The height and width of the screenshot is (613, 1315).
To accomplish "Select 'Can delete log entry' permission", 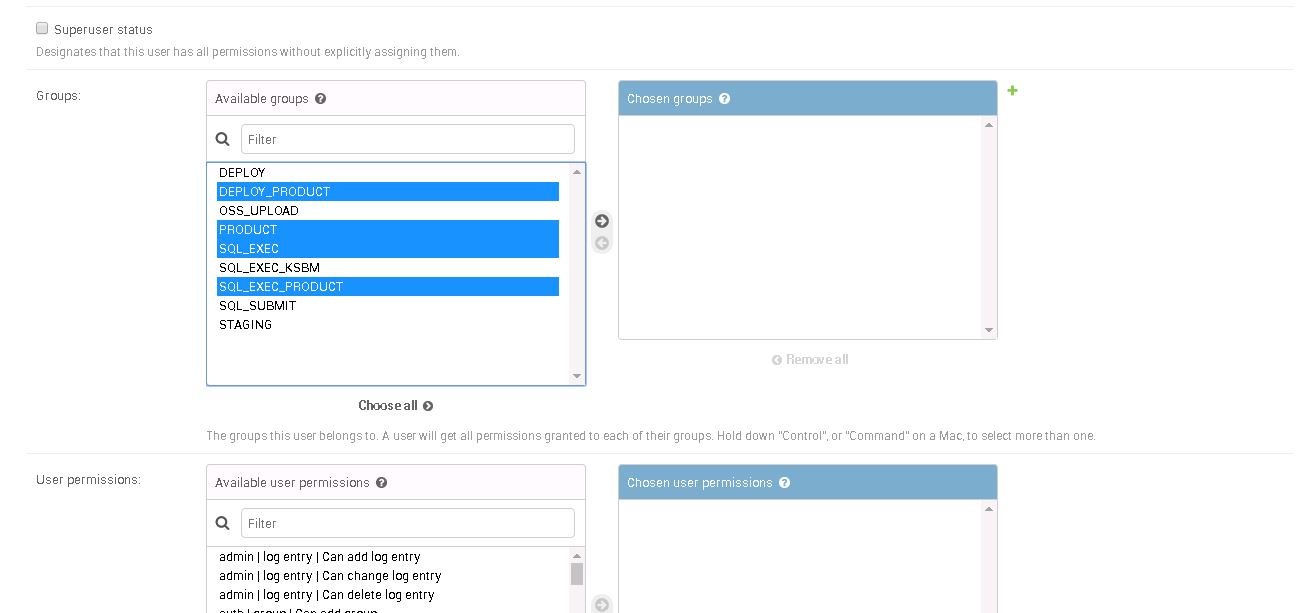I will click(x=388, y=595).
